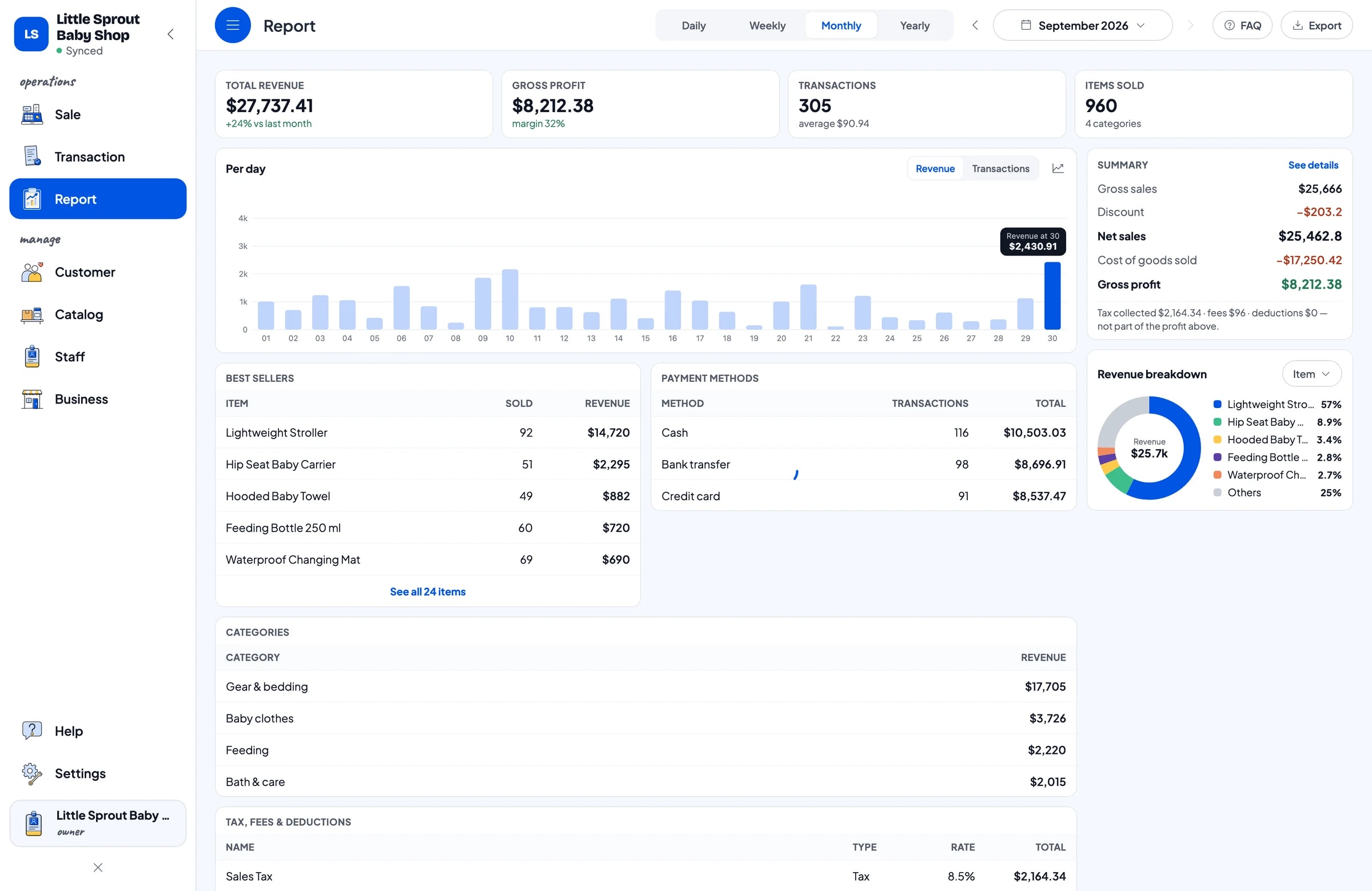Click the Total Revenue card

[354, 105]
